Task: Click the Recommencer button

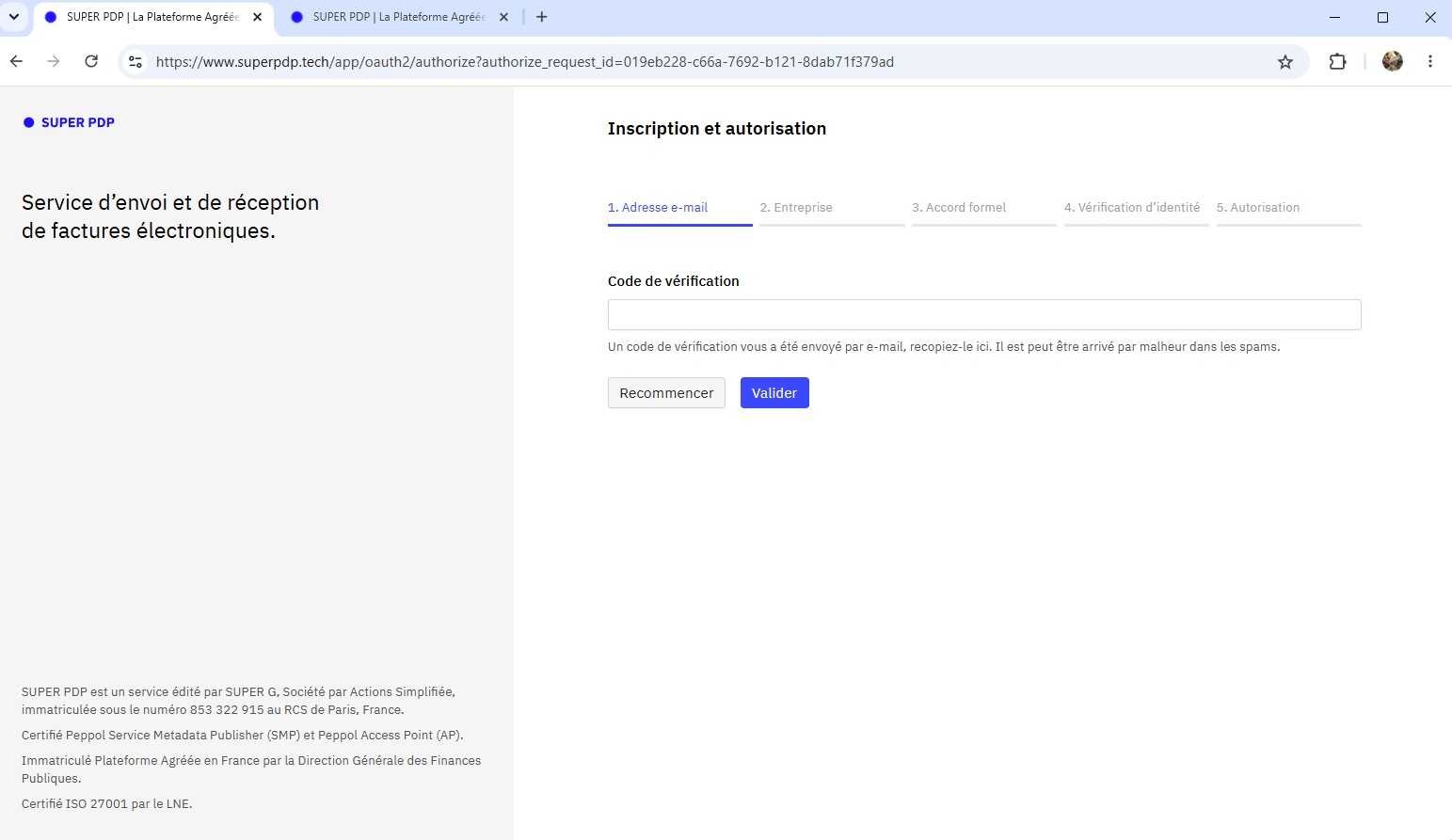Action: point(666,393)
